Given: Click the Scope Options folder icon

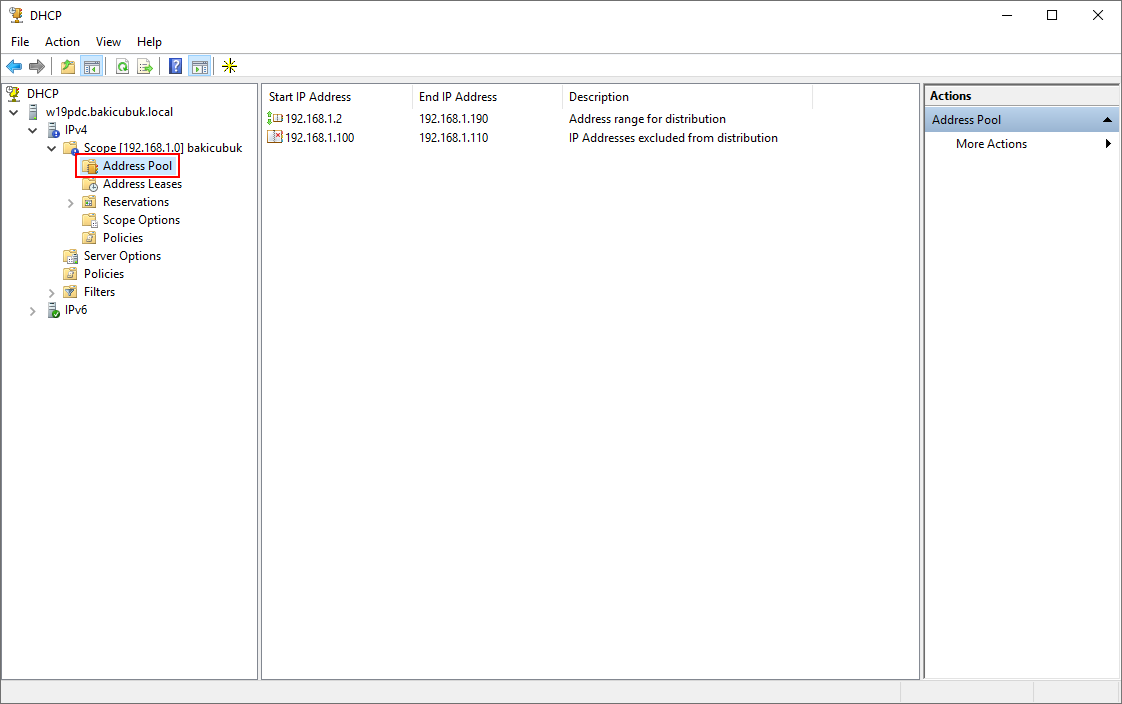Looking at the screenshot, I should (x=90, y=220).
